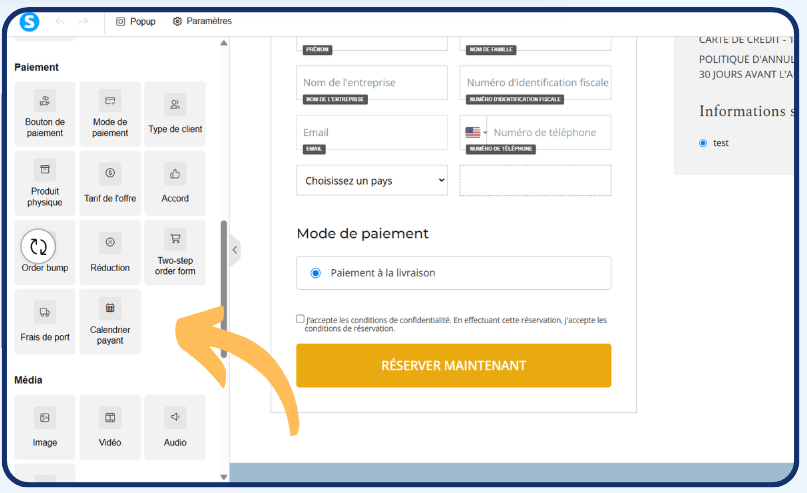
Task: Collapse the left elements sidebar
Action: (x=235, y=250)
